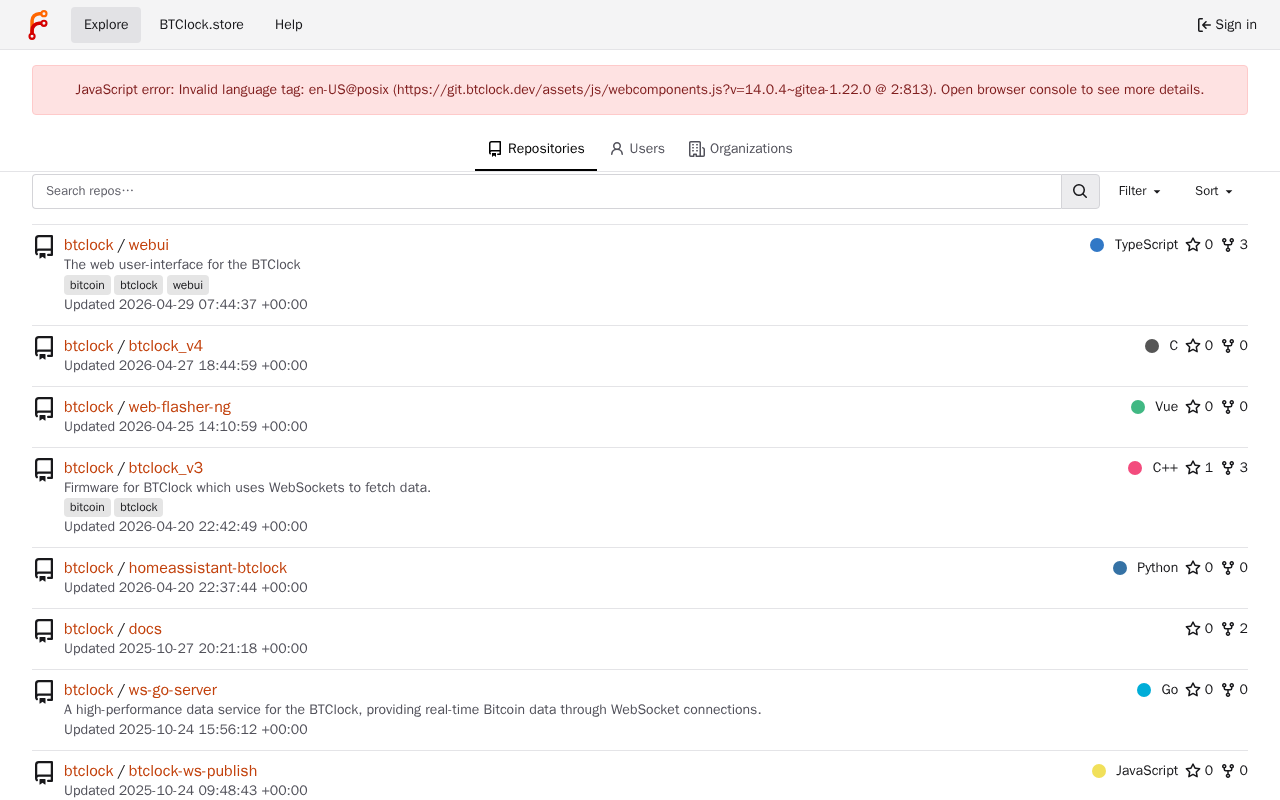Click the star icon in the homeassistant-btclock row
This screenshot has width=1280, height=800.
(x=1193, y=568)
